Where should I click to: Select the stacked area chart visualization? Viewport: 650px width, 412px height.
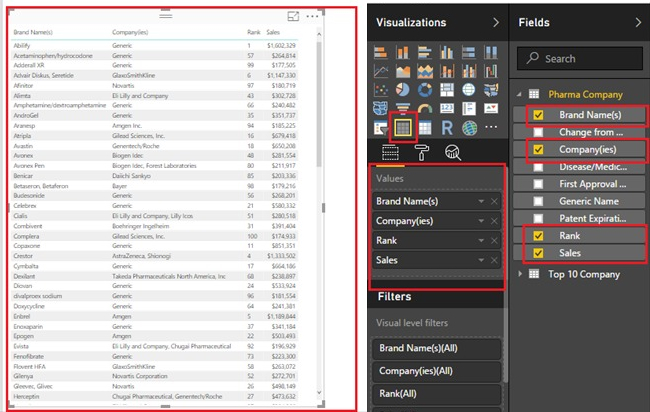point(424,71)
